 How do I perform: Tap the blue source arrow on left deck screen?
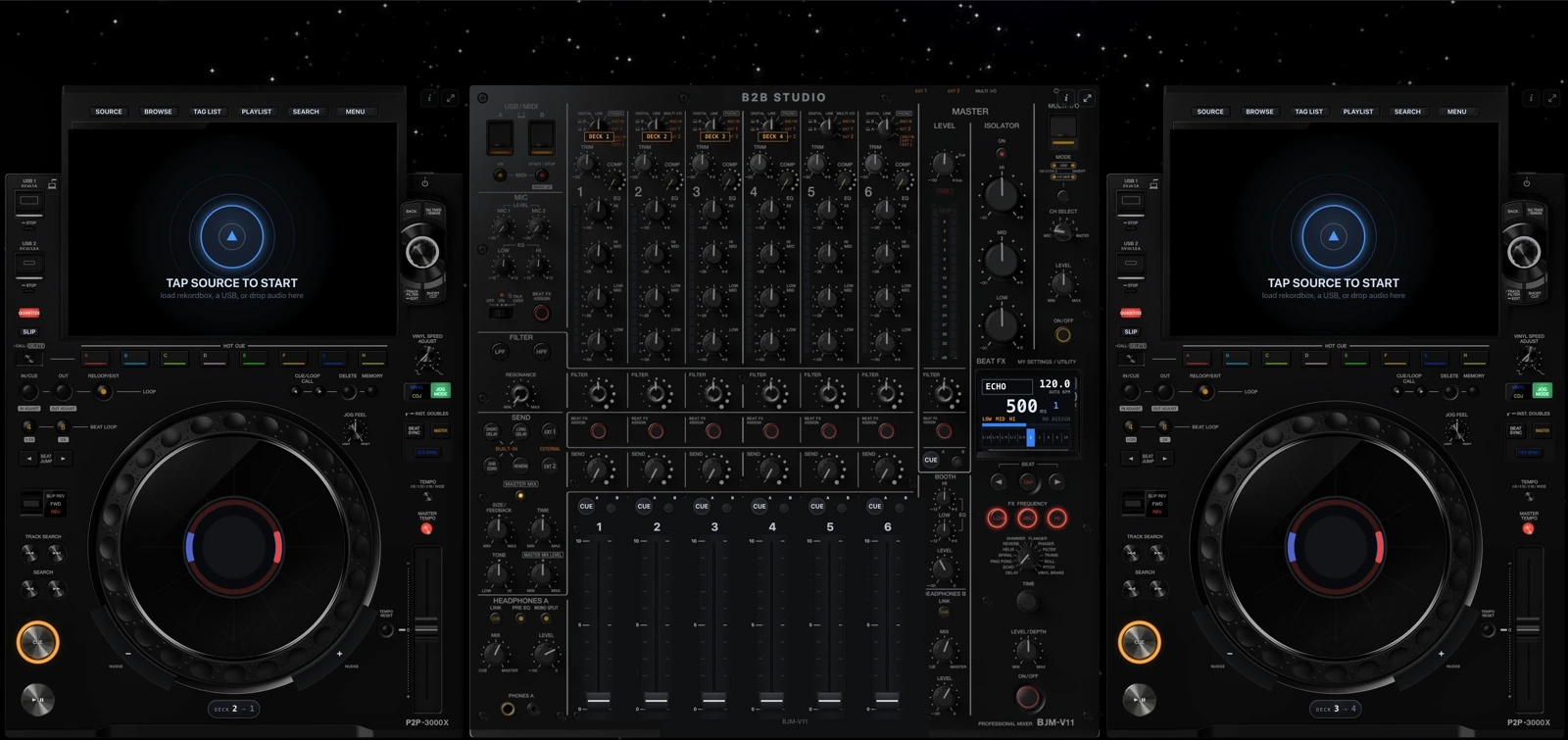tap(232, 236)
